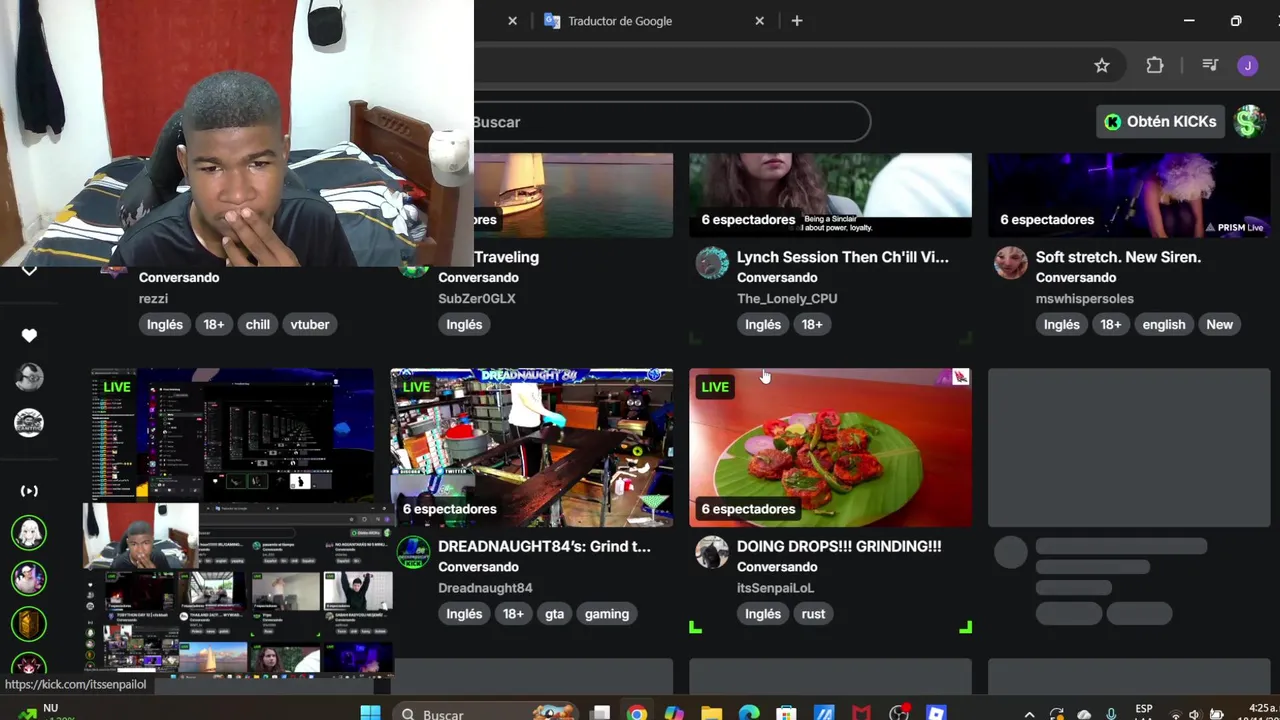Open the Kick user avatar menu

click(x=1250, y=122)
